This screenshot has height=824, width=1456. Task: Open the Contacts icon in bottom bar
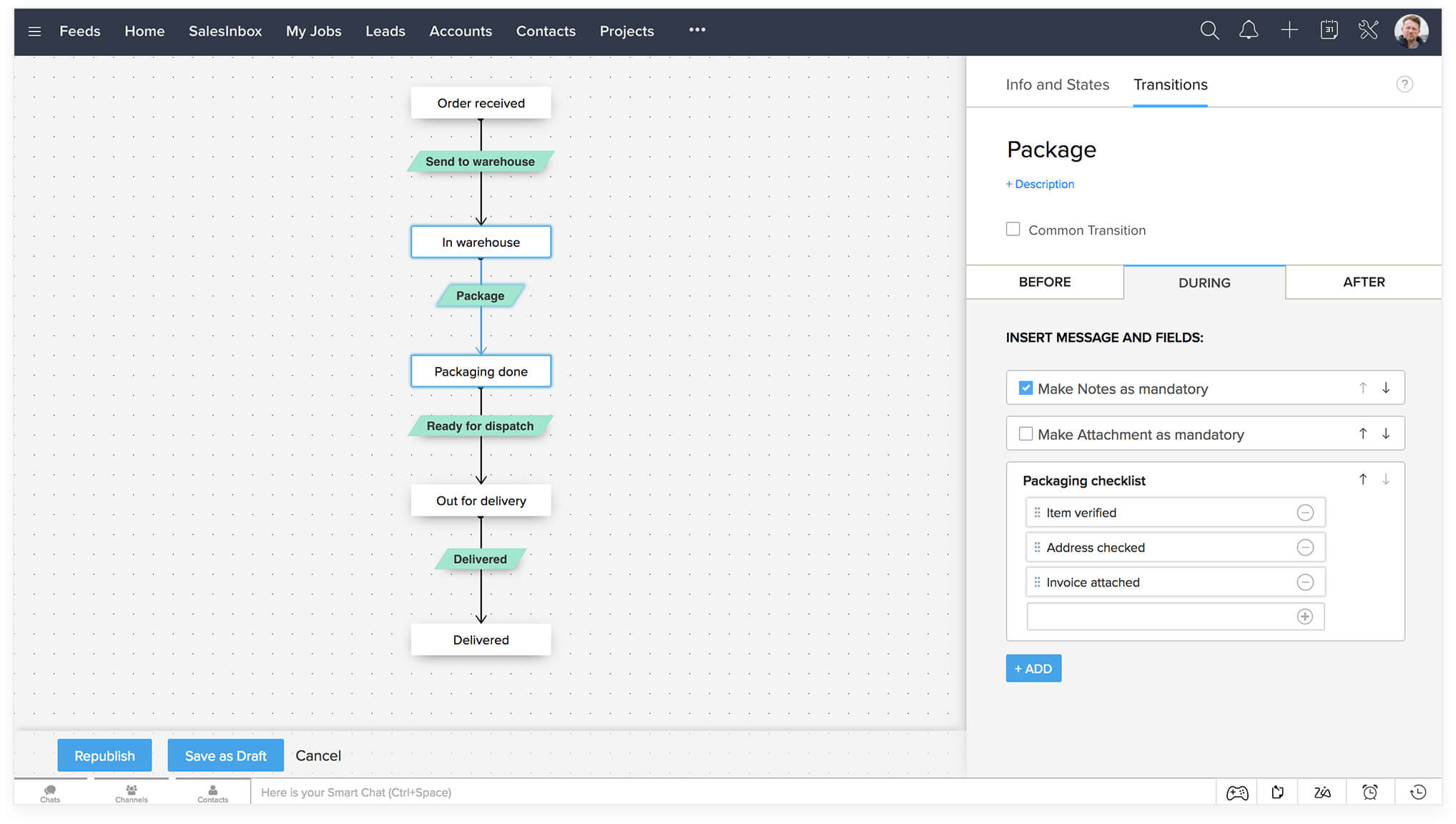(213, 793)
